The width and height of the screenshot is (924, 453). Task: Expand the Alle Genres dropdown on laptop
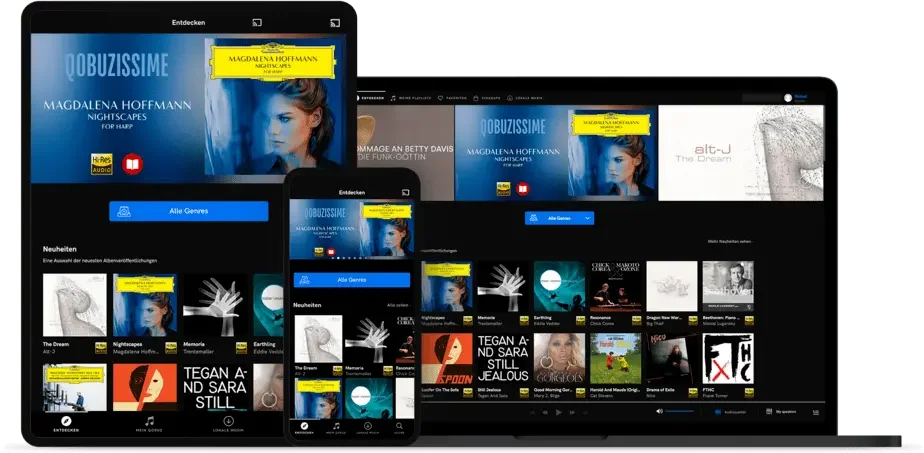559,218
